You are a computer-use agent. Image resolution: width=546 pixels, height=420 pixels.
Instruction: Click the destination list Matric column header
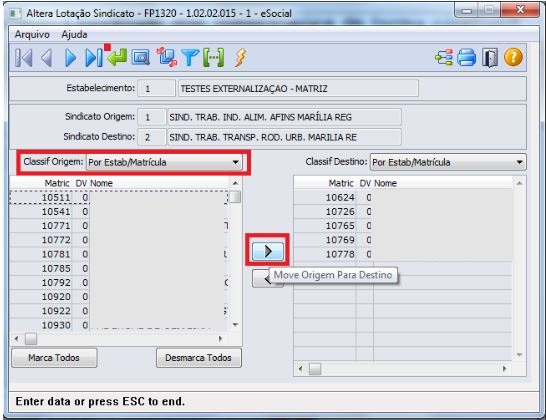[x=341, y=183]
